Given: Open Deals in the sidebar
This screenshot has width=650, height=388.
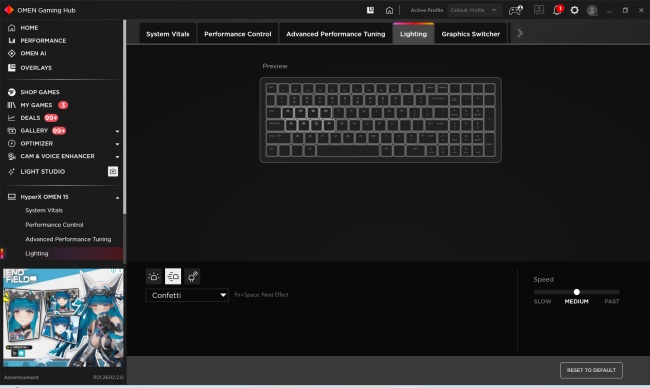Looking at the screenshot, I should pyautogui.click(x=30, y=118).
